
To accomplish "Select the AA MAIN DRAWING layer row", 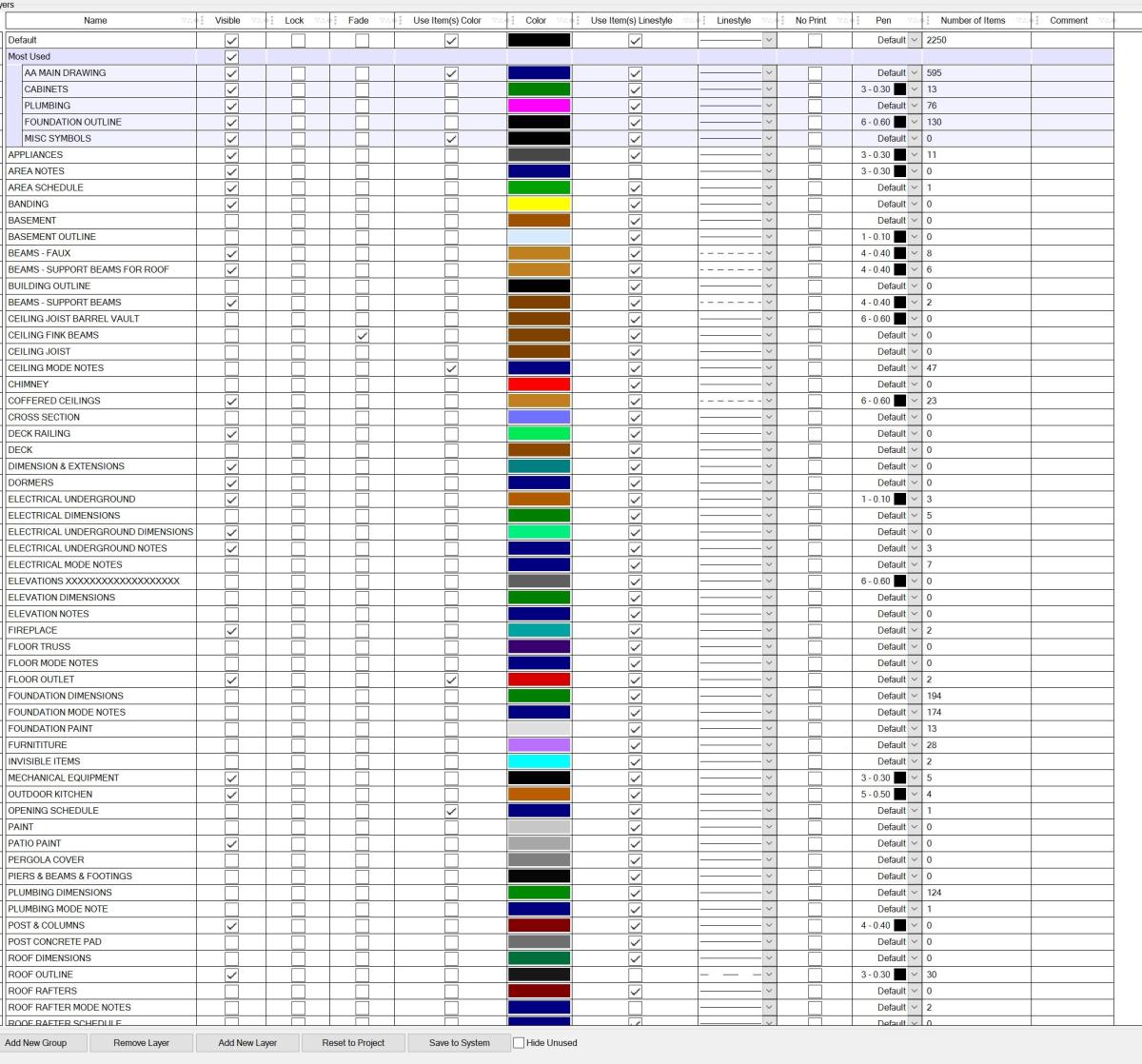I will pos(567,73).
